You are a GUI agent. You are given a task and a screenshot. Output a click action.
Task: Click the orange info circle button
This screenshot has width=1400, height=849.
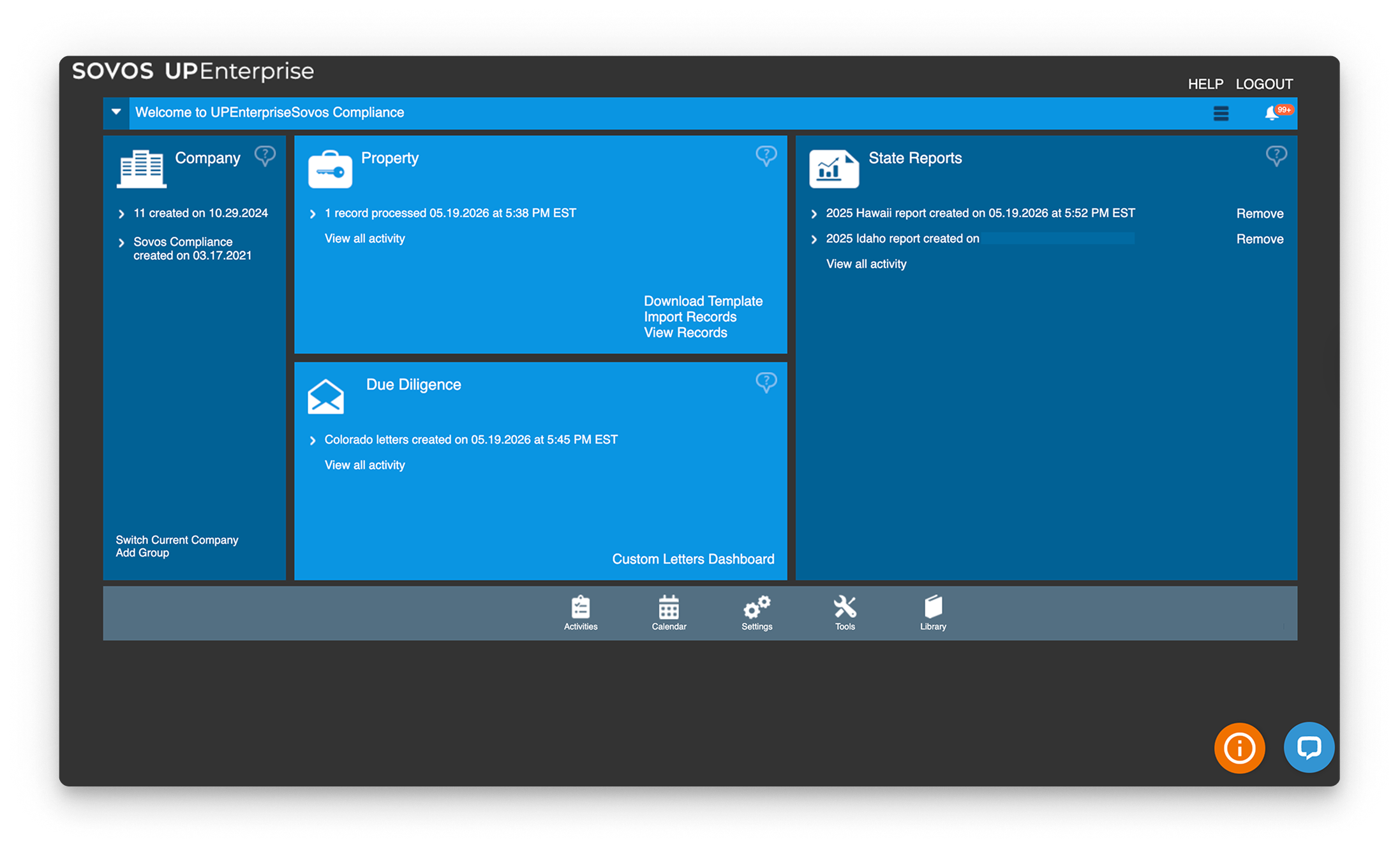pyautogui.click(x=1239, y=748)
